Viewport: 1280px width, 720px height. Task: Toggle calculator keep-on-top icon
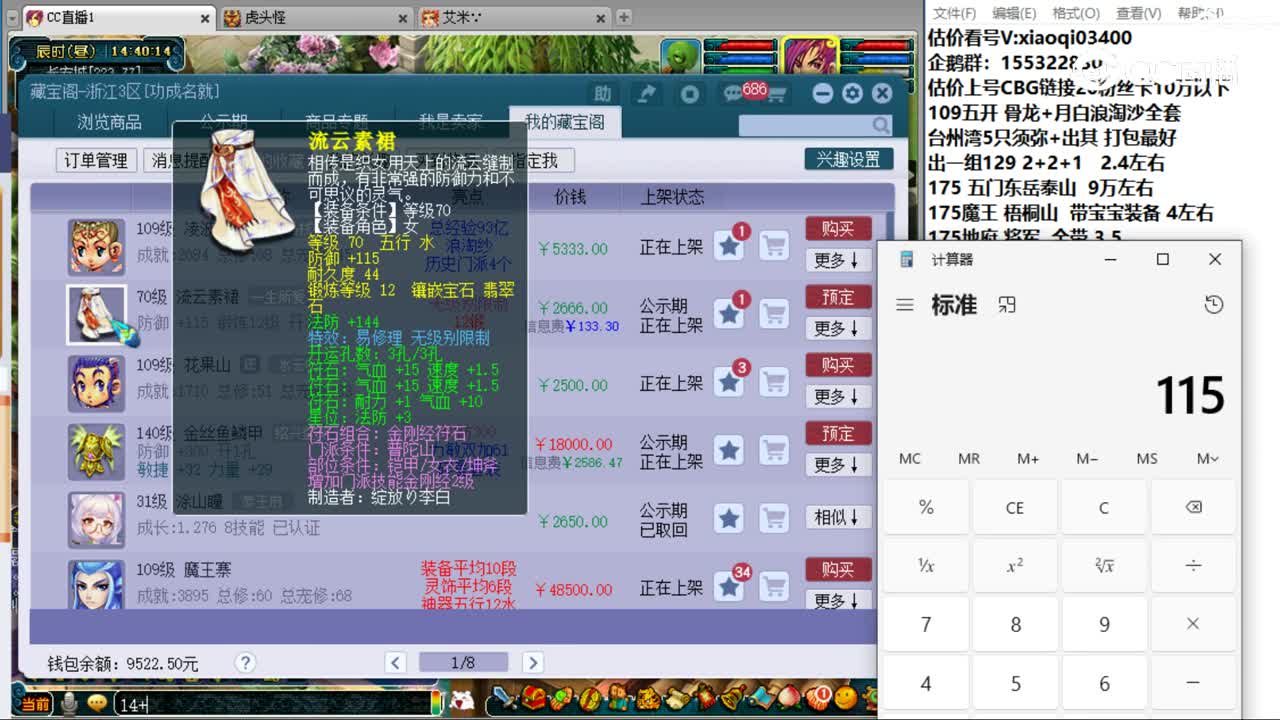pyautogui.click(x=1007, y=305)
